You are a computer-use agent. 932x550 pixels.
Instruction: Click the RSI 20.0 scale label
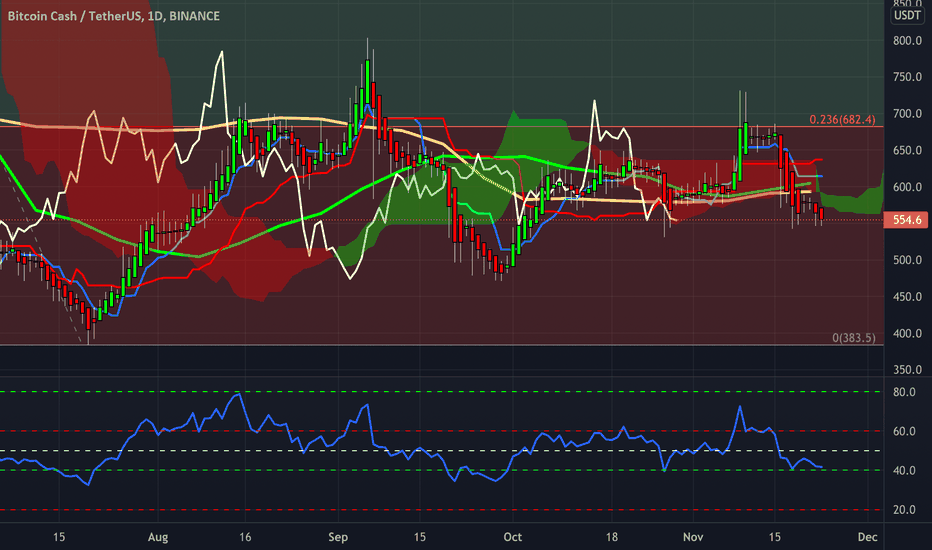904,510
